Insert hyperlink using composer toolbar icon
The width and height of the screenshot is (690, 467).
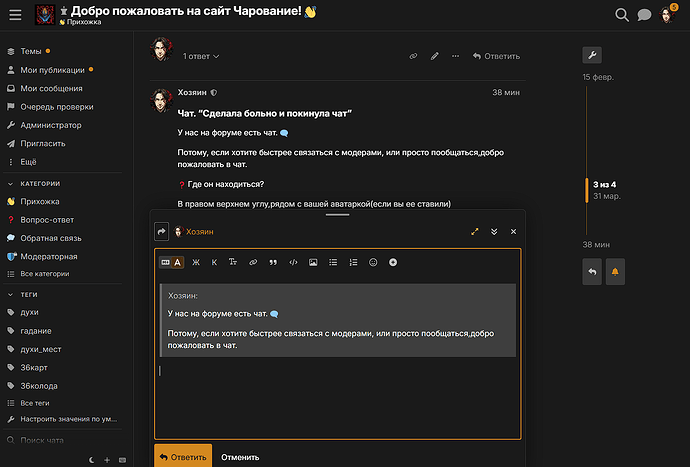tap(253, 262)
